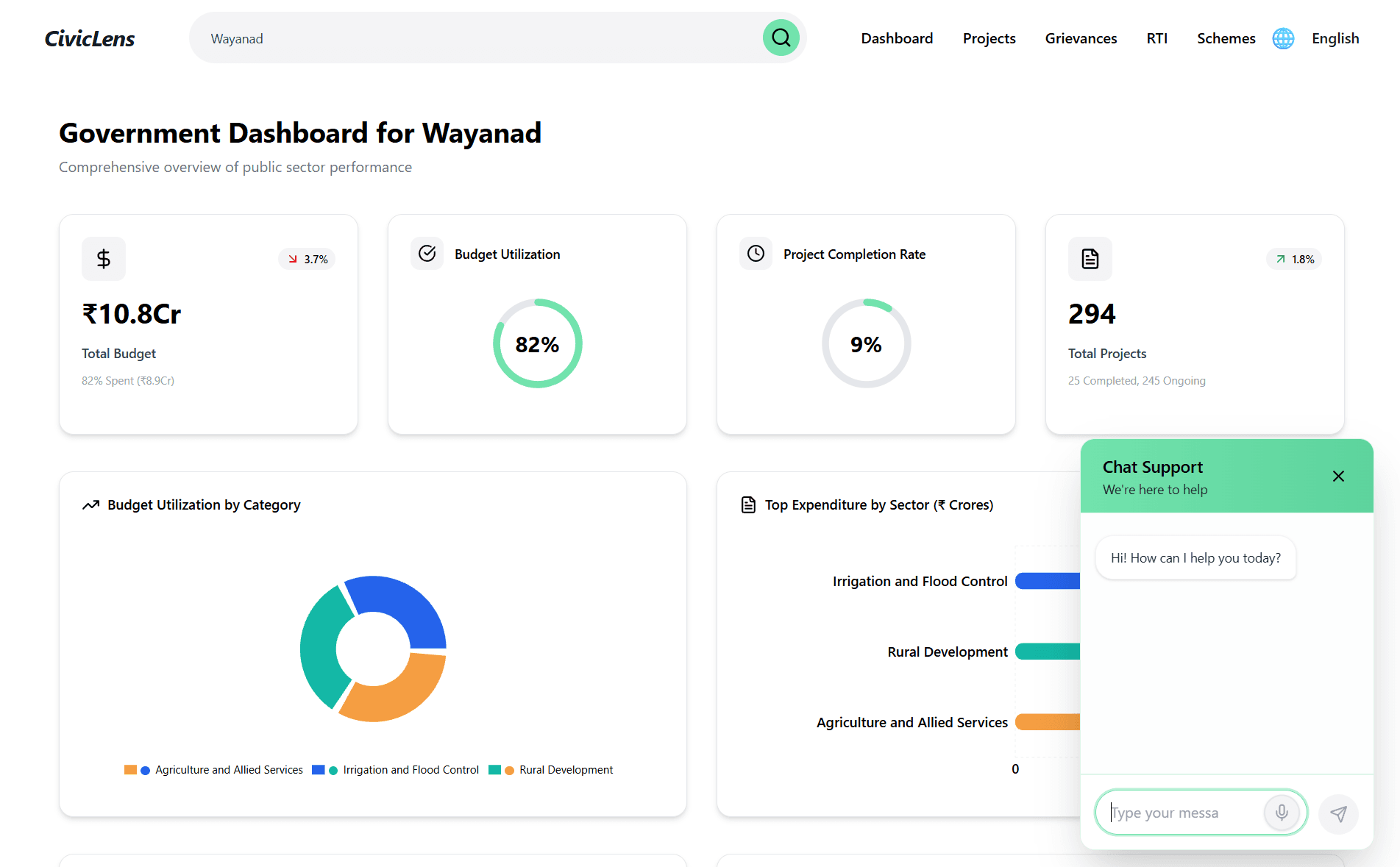The width and height of the screenshot is (1400, 867).
Task: Click the chat message input field
Action: [1177, 813]
